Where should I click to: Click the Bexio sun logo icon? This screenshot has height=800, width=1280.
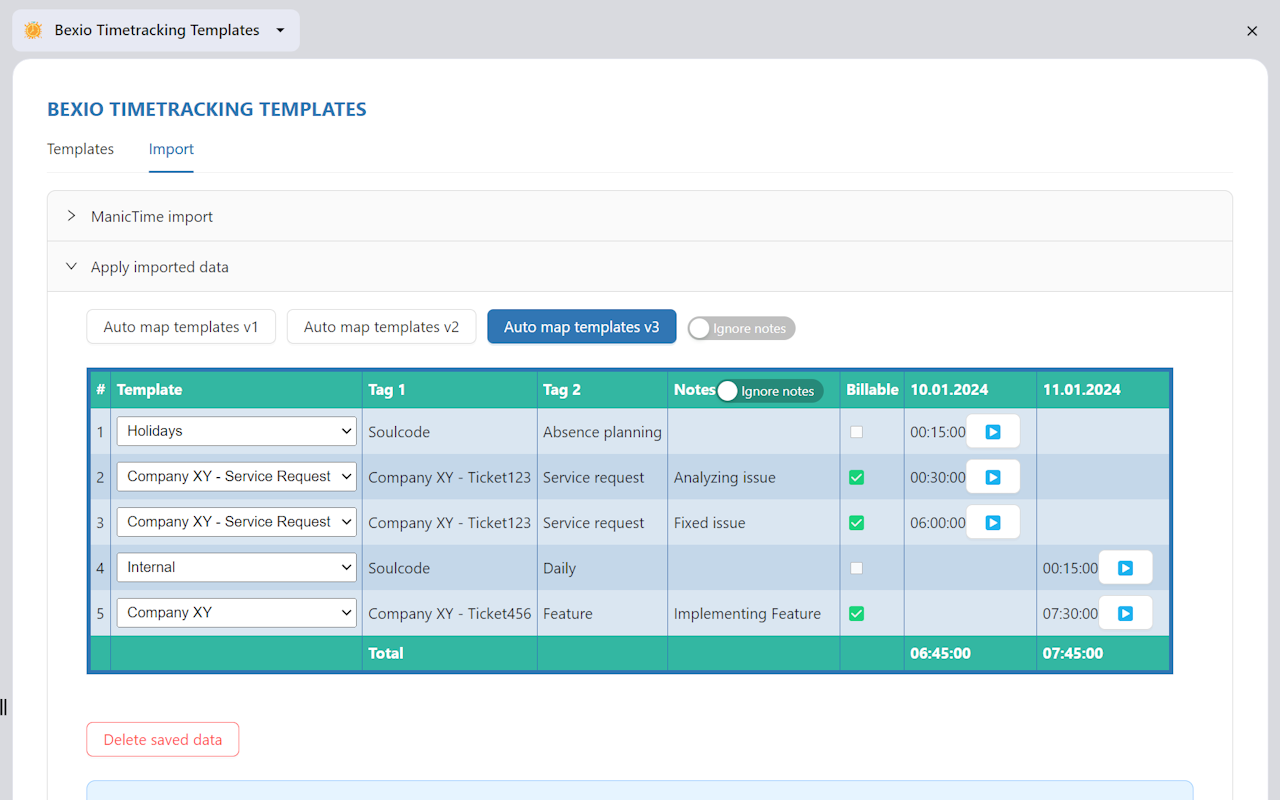tap(33, 30)
